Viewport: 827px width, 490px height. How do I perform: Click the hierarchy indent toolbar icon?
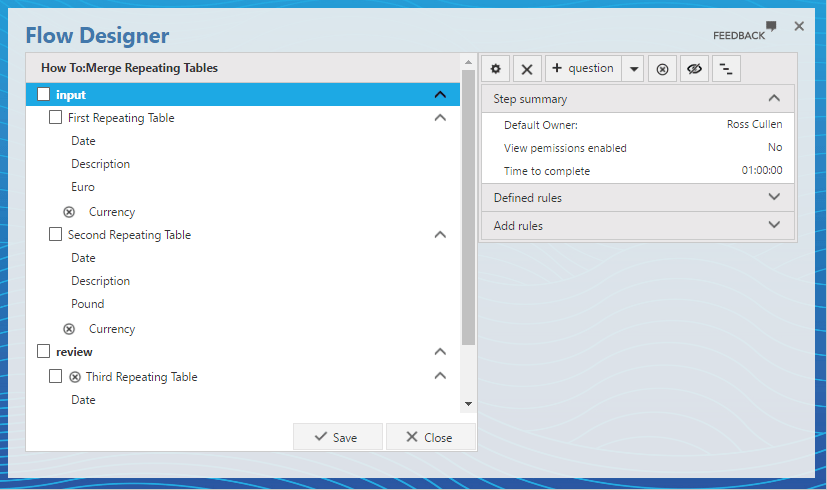click(726, 69)
